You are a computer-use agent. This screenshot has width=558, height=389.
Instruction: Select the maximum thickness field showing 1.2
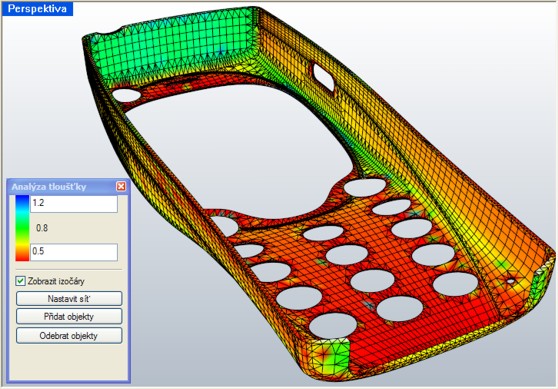pos(74,204)
